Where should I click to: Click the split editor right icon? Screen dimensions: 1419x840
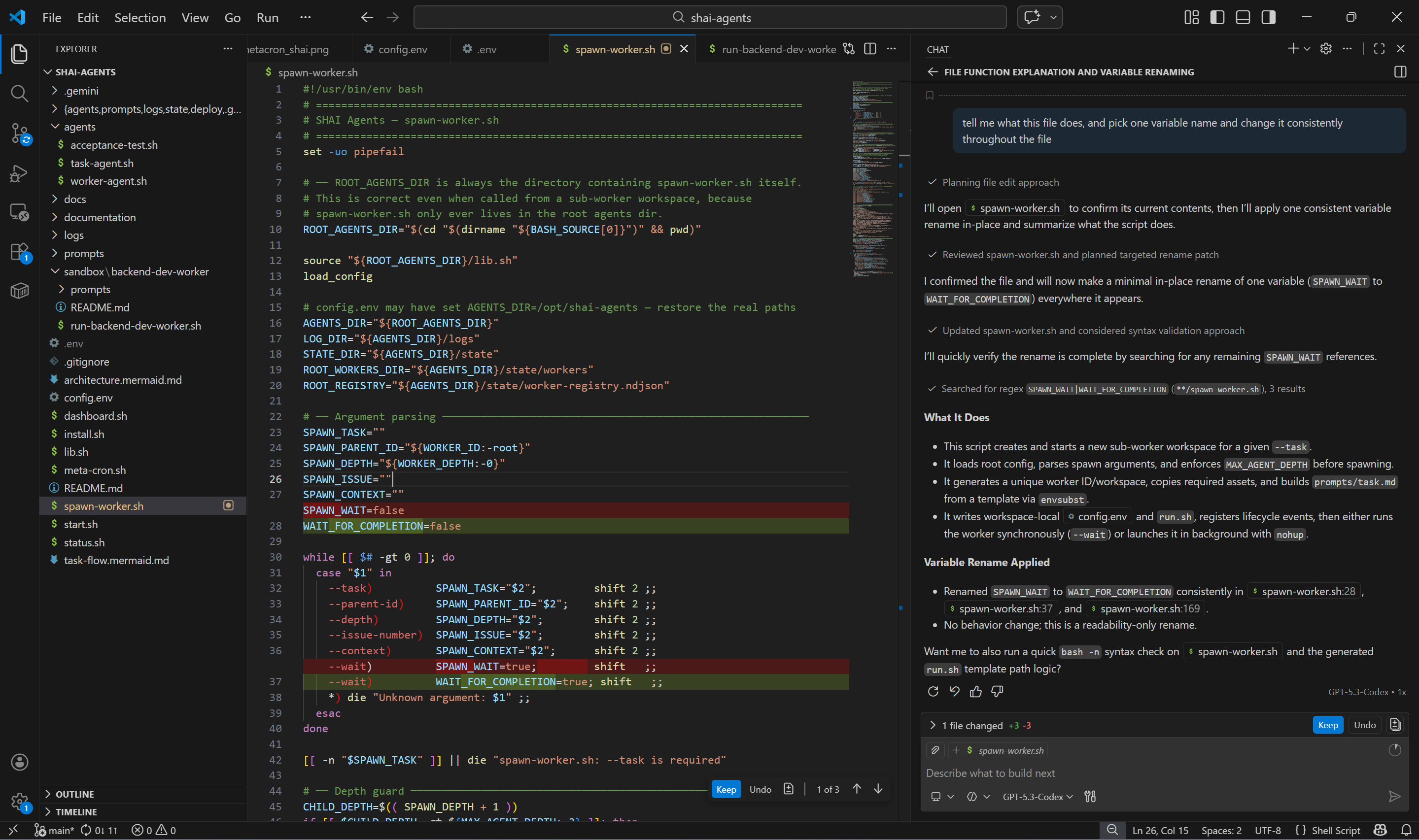[870, 49]
